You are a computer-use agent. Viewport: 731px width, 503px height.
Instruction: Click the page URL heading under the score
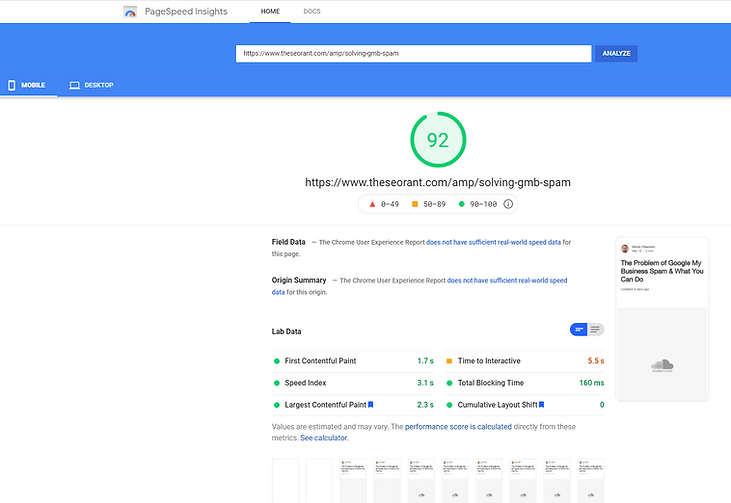pos(438,182)
